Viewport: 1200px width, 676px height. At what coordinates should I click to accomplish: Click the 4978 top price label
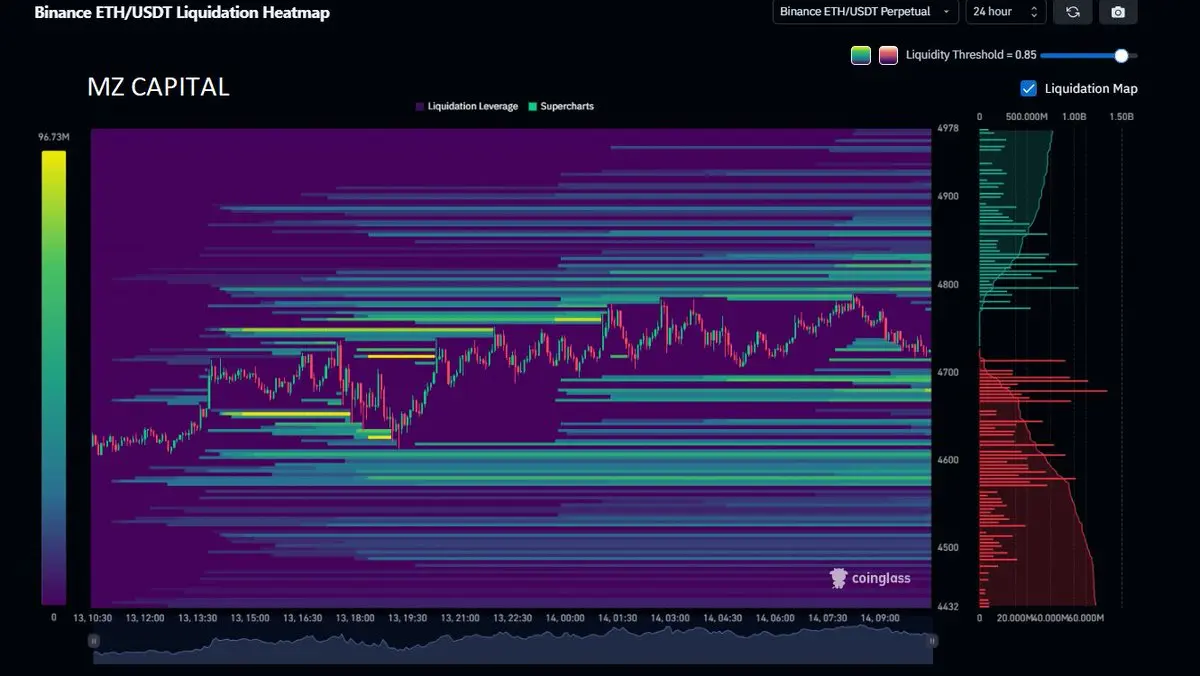coord(948,128)
